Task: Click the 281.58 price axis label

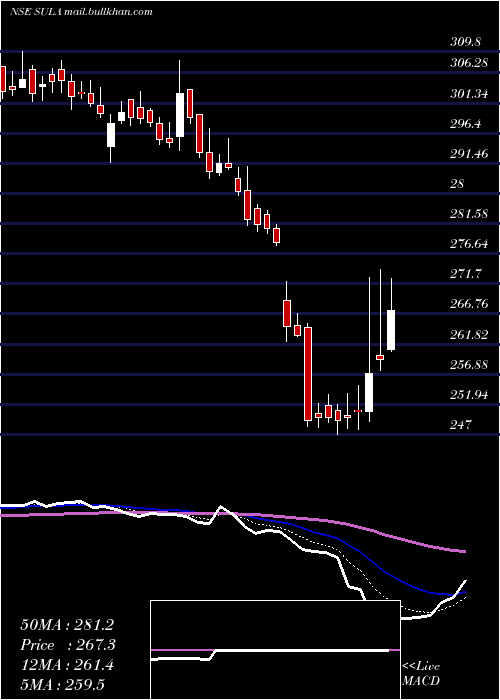Action: click(x=468, y=213)
